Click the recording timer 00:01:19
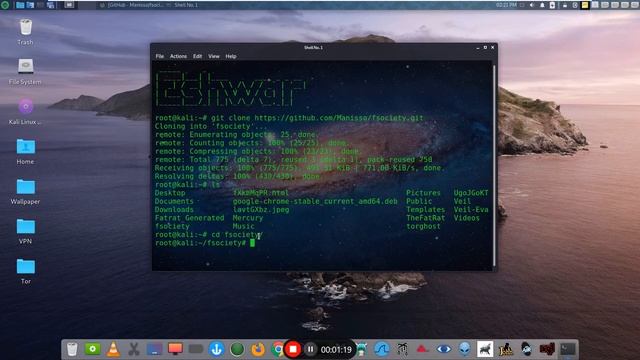This screenshot has width=640, height=360. [x=336, y=350]
